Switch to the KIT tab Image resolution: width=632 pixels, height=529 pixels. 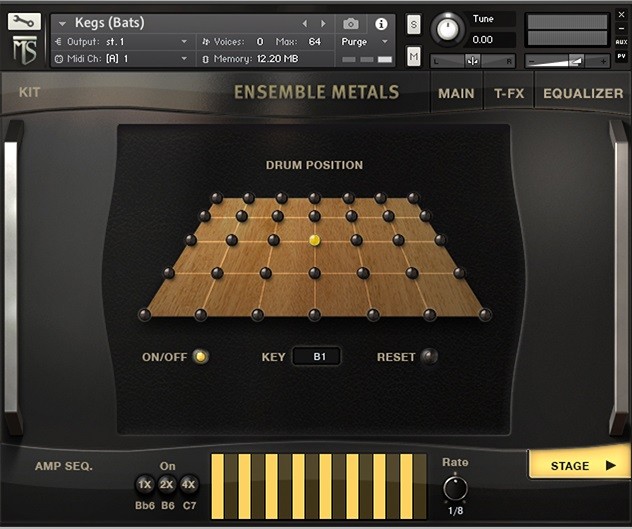(x=29, y=92)
